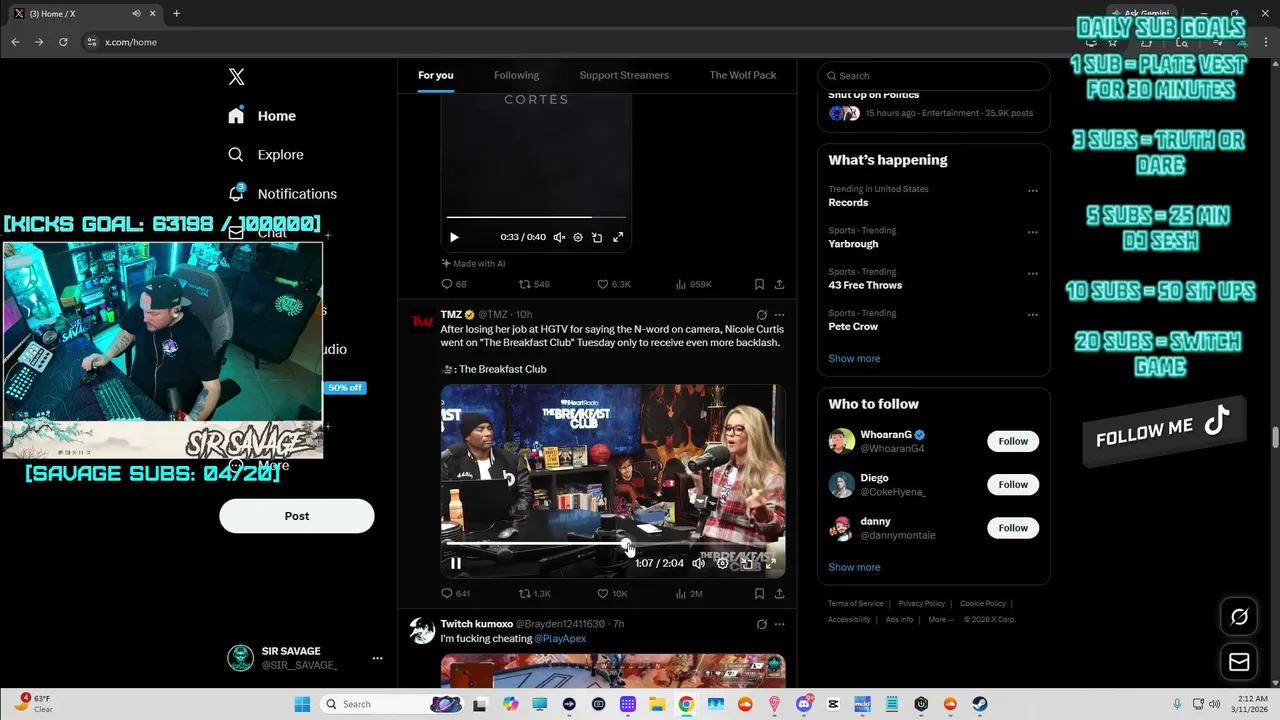Share the Made with AI post
1280x720 pixels.
point(779,284)
